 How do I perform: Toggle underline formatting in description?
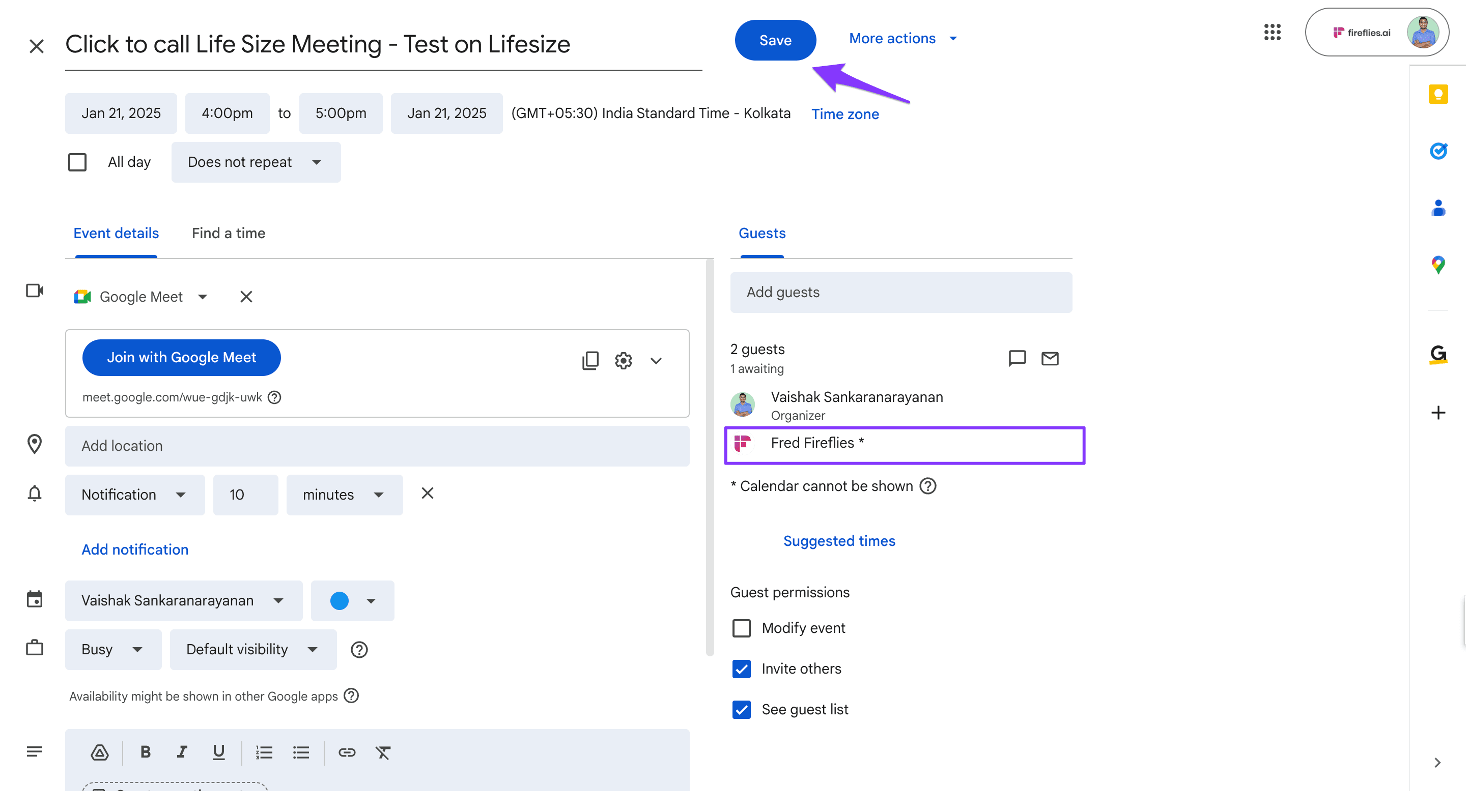(x=218, y=752)
